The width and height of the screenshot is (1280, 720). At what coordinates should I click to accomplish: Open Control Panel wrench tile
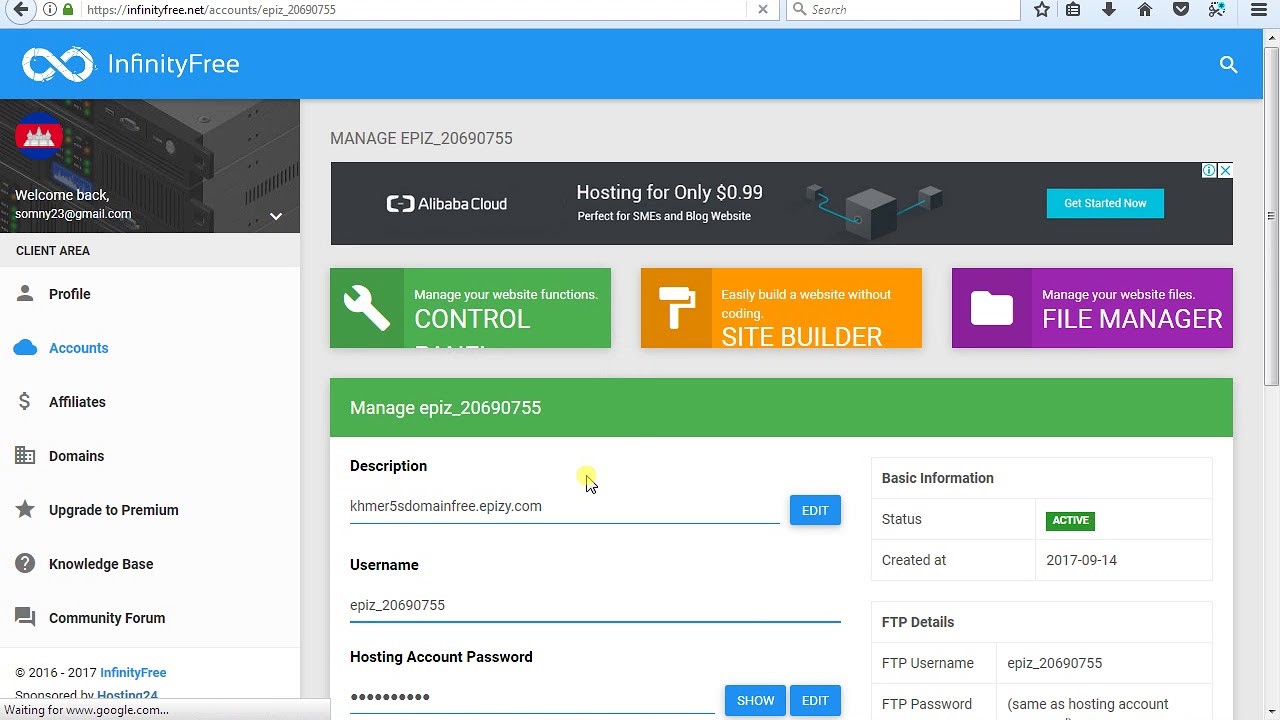[470, 308]
